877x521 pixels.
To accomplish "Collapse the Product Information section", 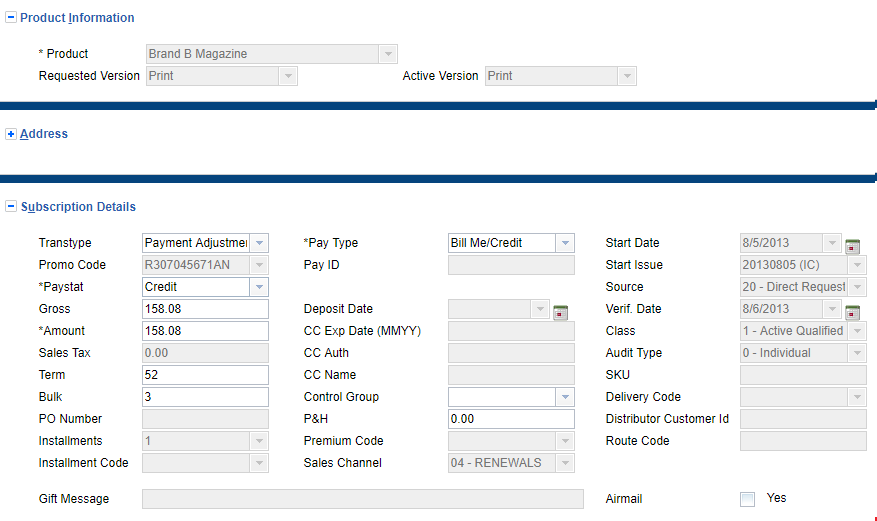I will pyautogui.click(x=11, y=18).
